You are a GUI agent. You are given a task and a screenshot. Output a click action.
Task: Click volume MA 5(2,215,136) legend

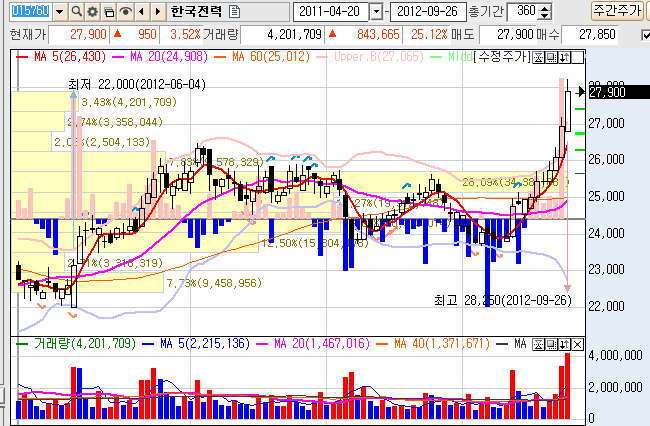[196, 344]
